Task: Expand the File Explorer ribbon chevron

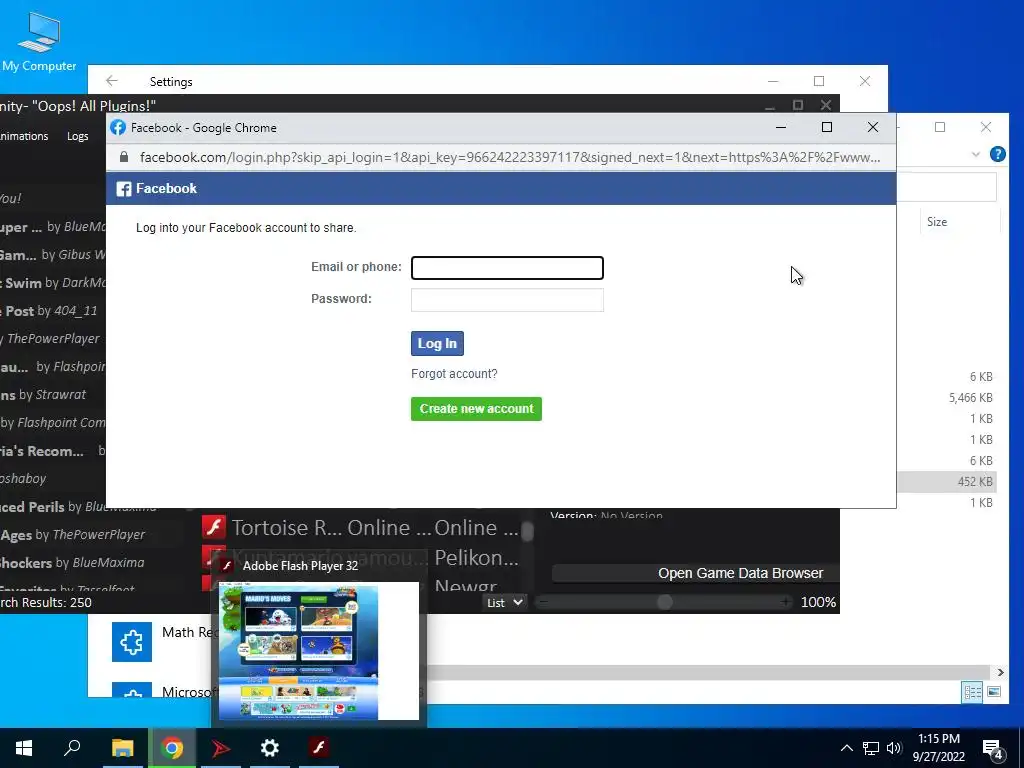Action: [x=976, y=154]
